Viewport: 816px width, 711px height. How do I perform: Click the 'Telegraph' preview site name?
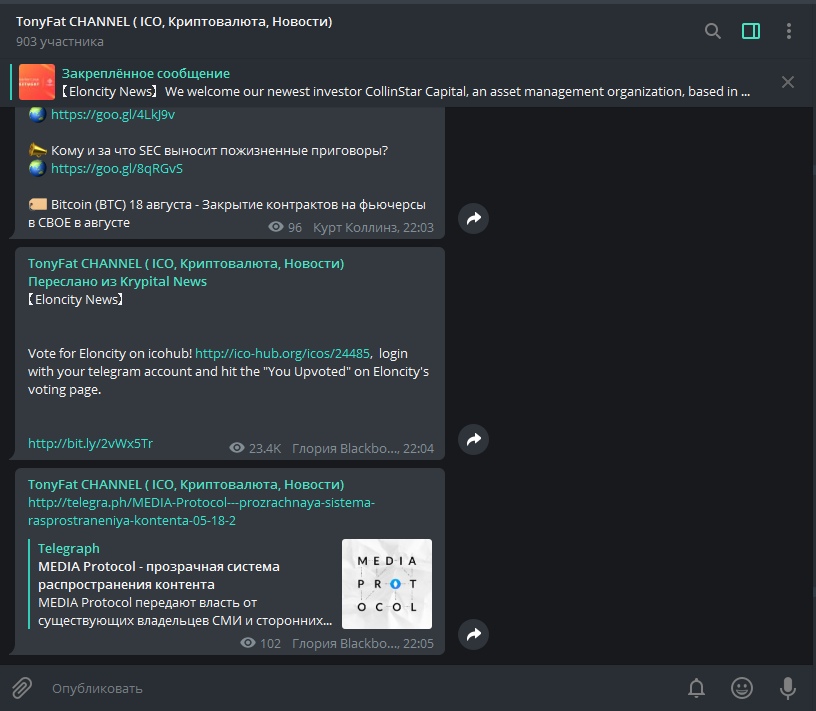69,549
